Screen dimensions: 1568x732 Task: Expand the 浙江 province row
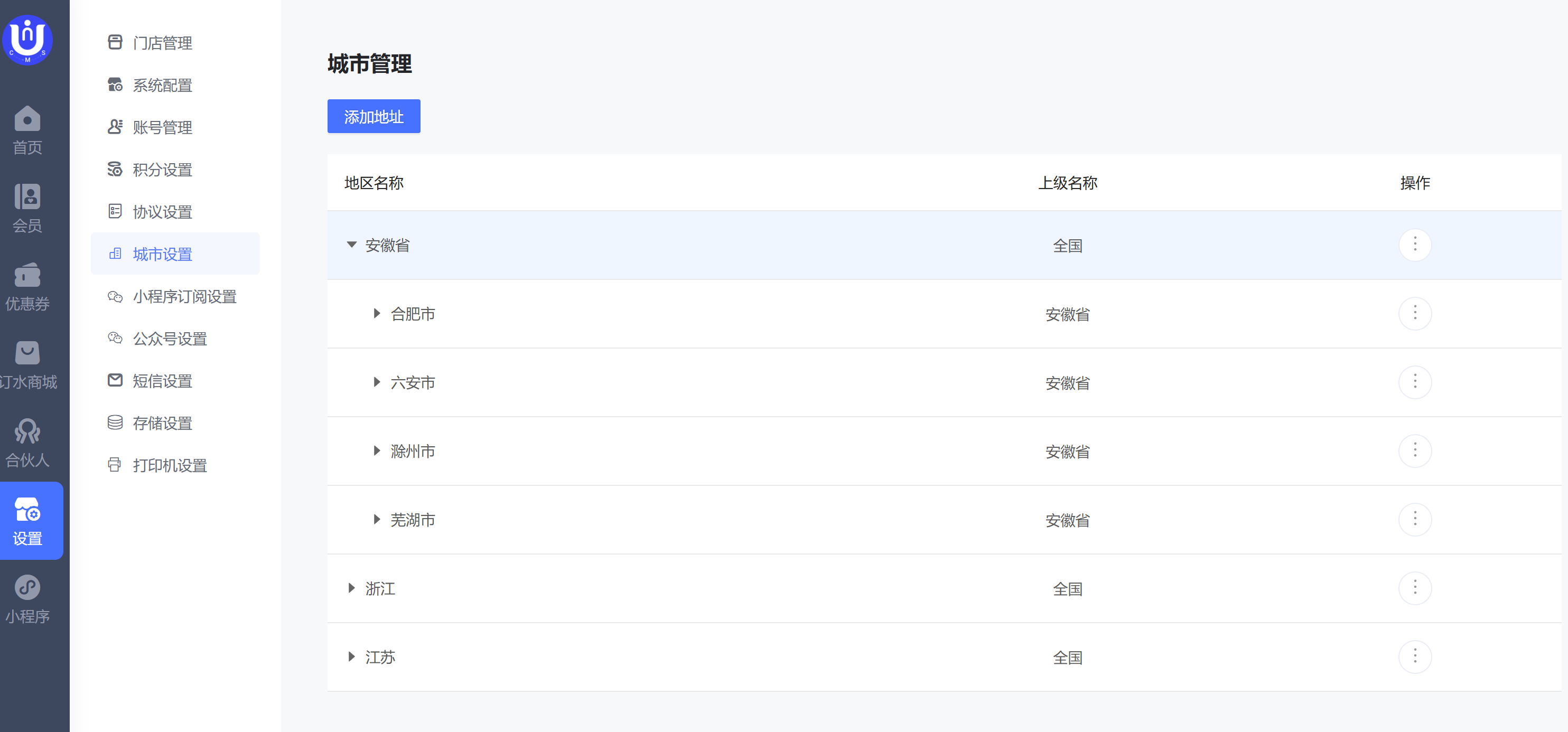pos(351,588)
